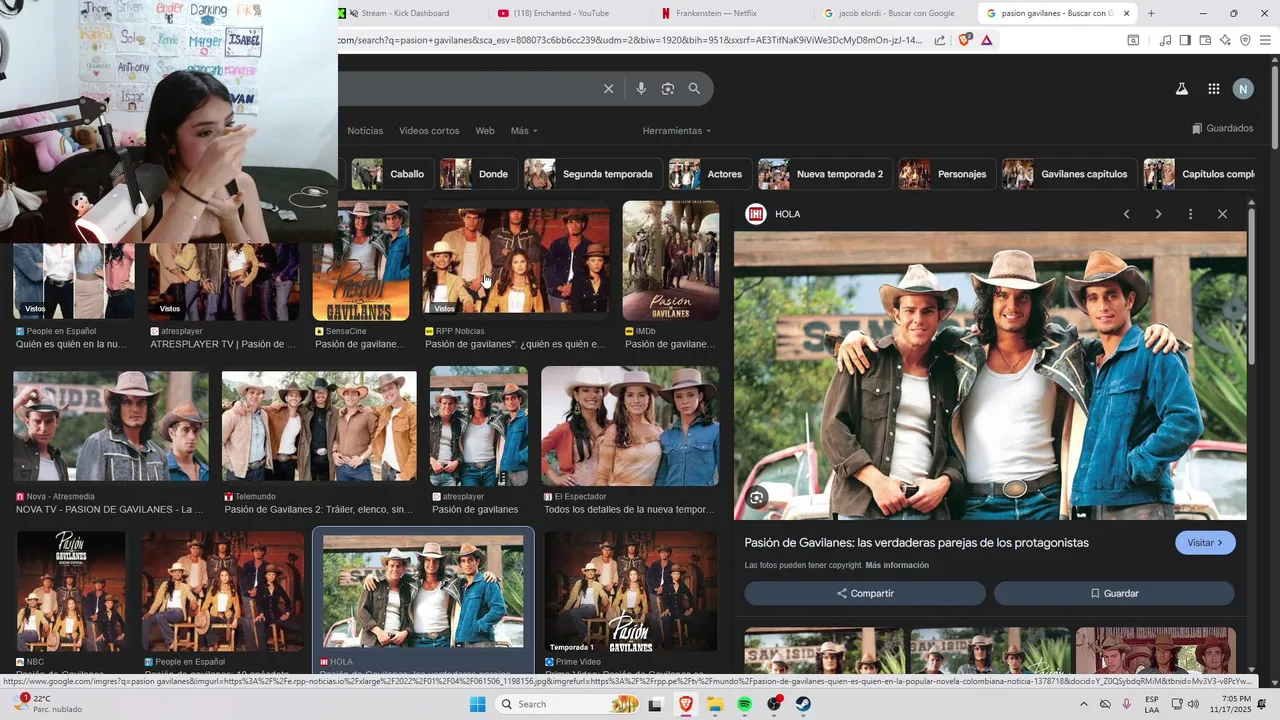
Task: Click the magnifier search button
Action: click(694, 89)
